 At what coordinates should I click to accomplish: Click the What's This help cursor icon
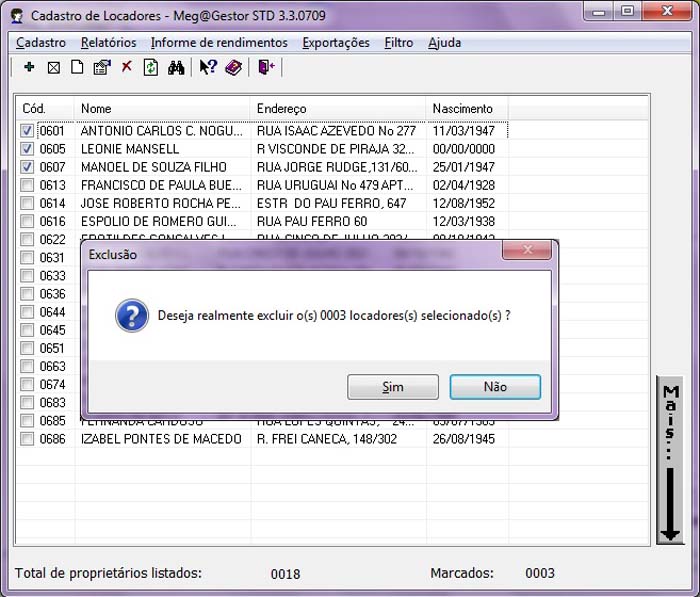[x=208, y=67]
